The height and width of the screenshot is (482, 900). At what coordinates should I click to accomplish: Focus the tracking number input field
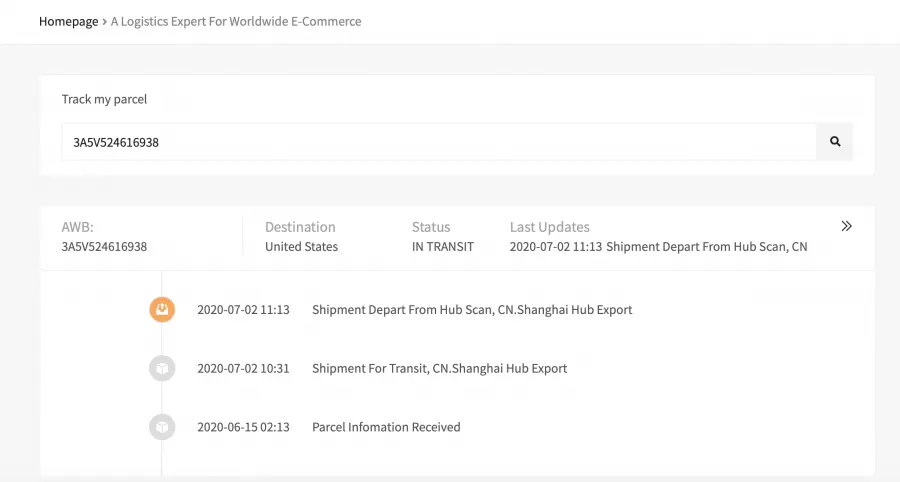(x=439, y=142)
